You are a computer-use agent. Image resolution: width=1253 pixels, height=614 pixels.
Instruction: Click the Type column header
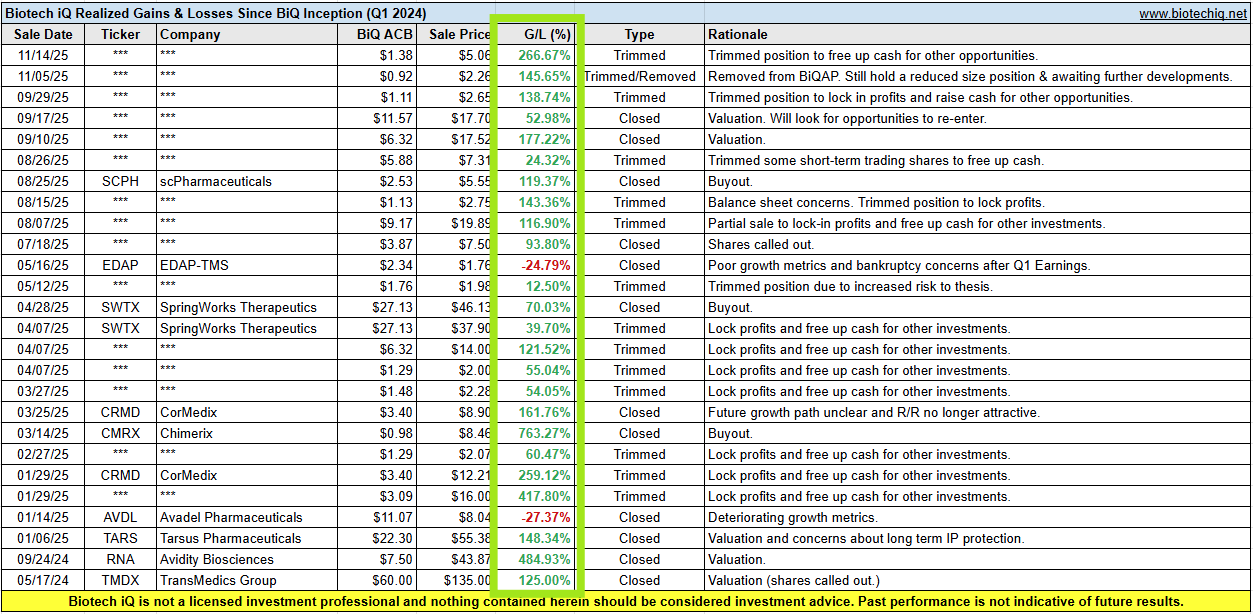coord(640,34)
